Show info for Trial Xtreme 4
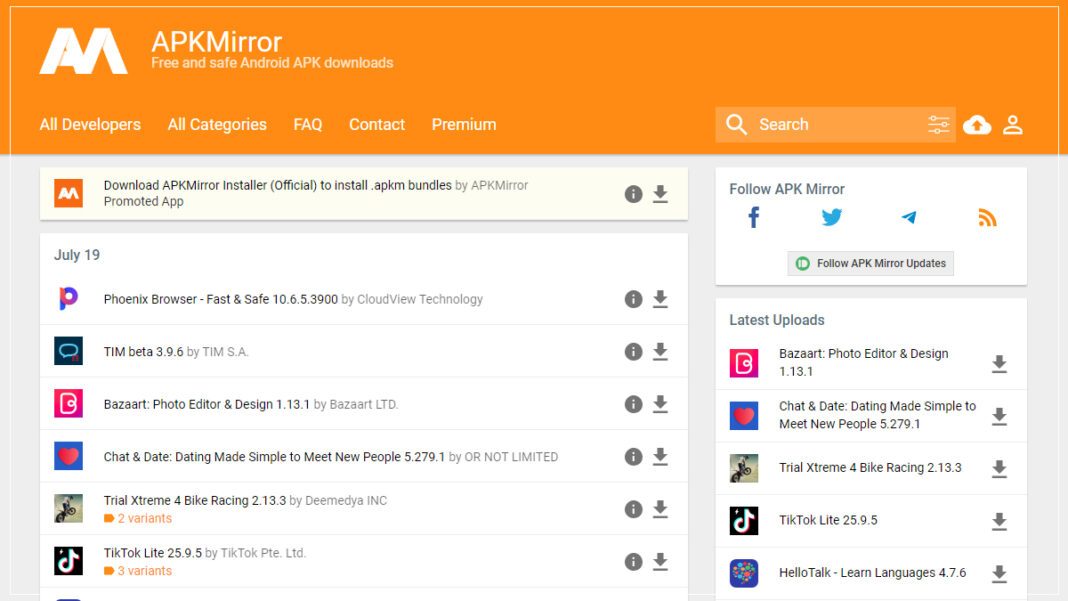Screen dimensions: 1068x601 click(x=633, y=509)
